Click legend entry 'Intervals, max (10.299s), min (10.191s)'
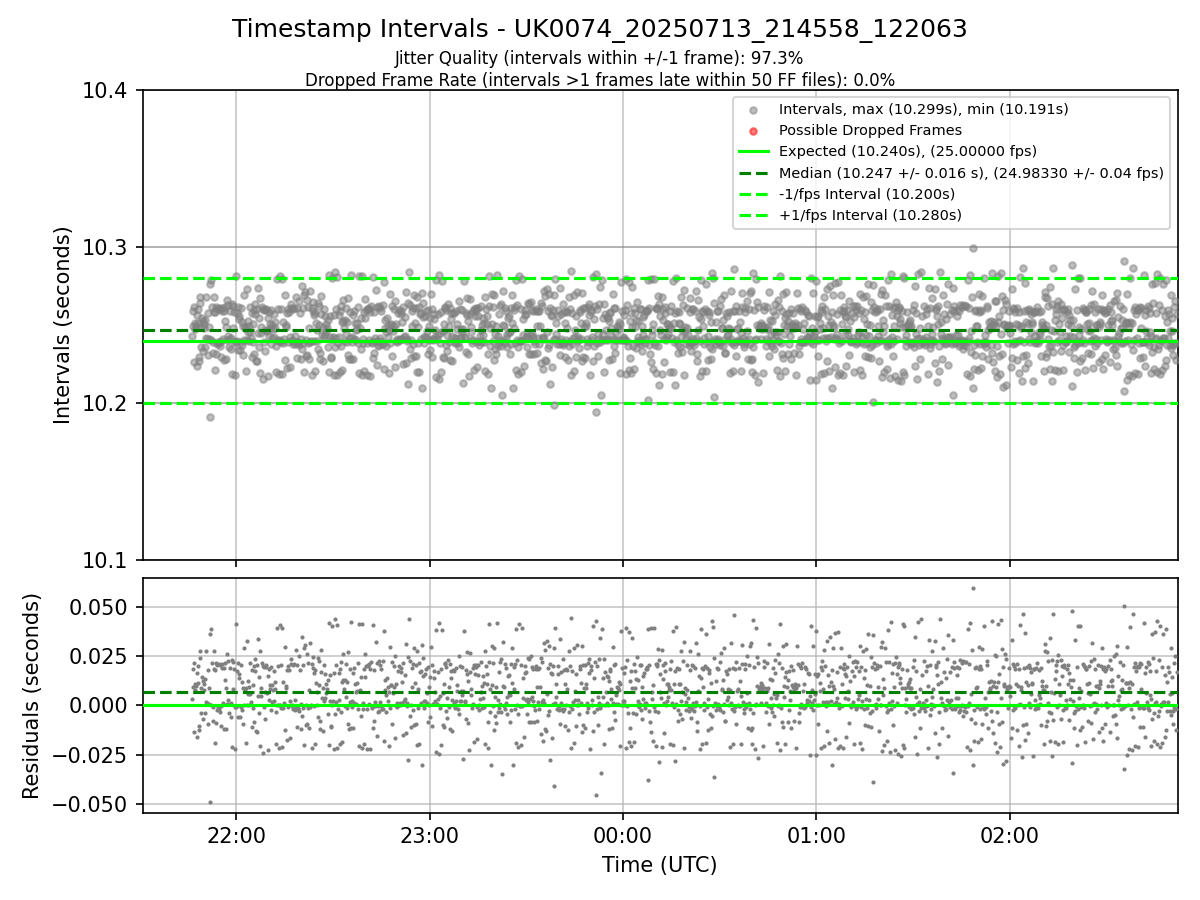This screenshot has width=1200, height=900. point(924,109)
